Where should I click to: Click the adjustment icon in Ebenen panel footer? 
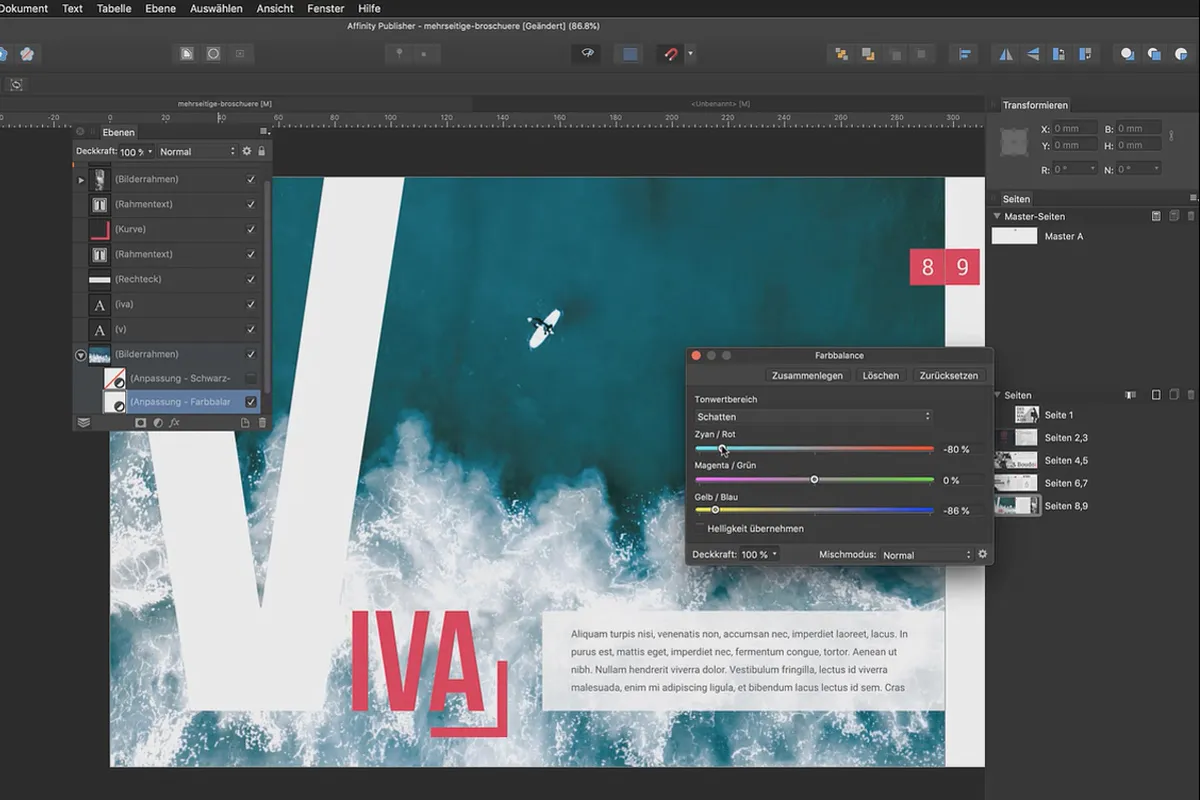coord(158,423)
